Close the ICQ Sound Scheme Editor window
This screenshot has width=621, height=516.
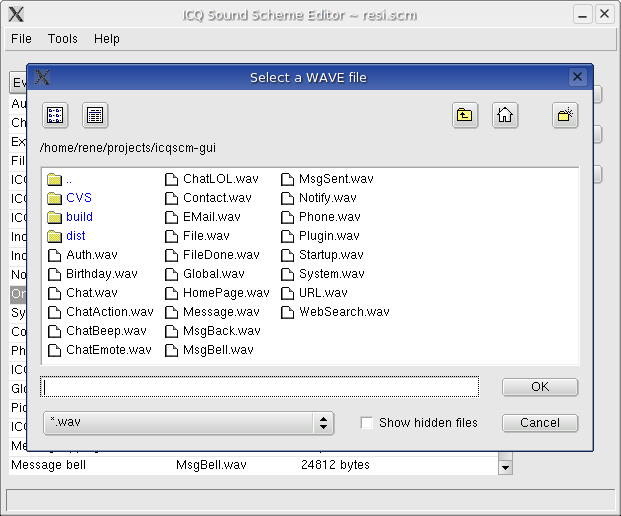pyautogui.click(x=604, y=15)
